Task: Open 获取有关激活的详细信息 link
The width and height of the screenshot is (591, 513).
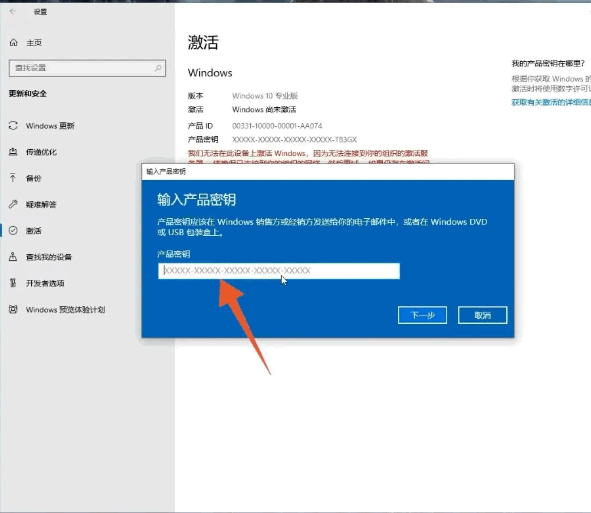Action: tap(551, 103)
